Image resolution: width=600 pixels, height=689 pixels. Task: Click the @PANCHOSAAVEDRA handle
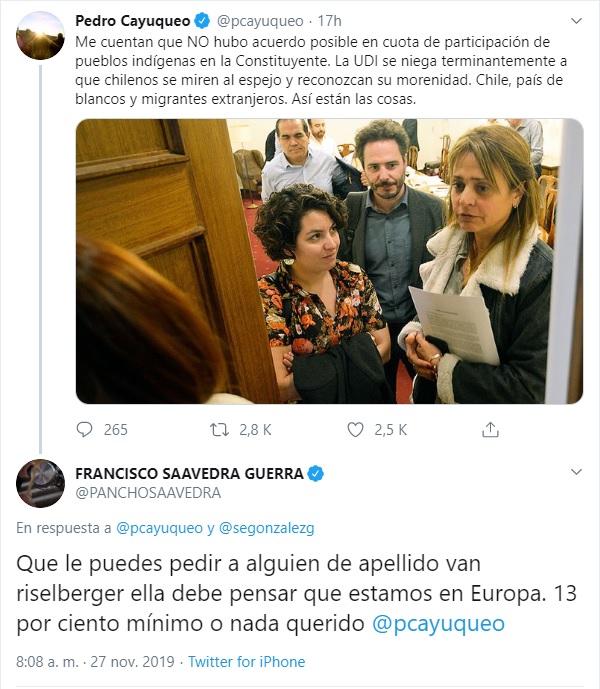point(148,493)
